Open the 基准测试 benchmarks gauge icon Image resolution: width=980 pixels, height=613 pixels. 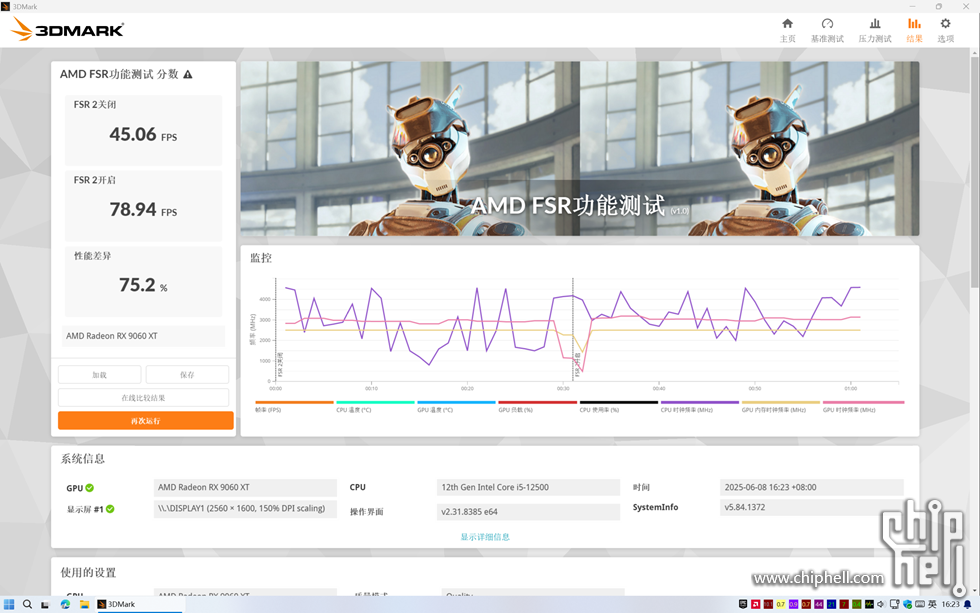[827, 24]
